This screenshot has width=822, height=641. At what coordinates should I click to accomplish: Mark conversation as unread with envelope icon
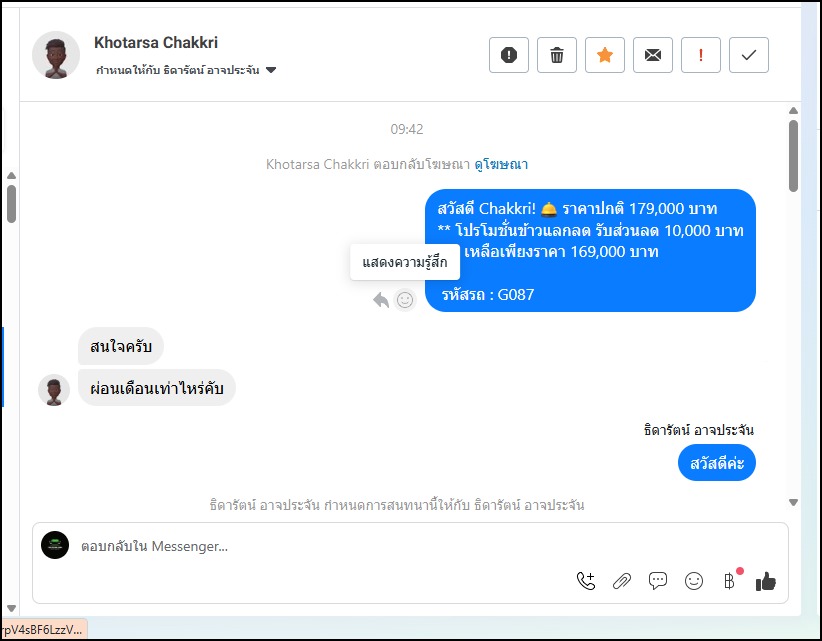pyautogui.click(x=653, y=55)
